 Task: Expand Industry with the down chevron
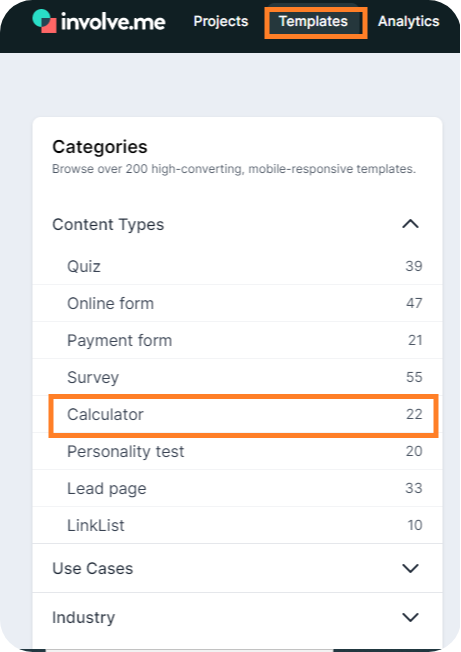pyautogui.click(x=410, y=617)
